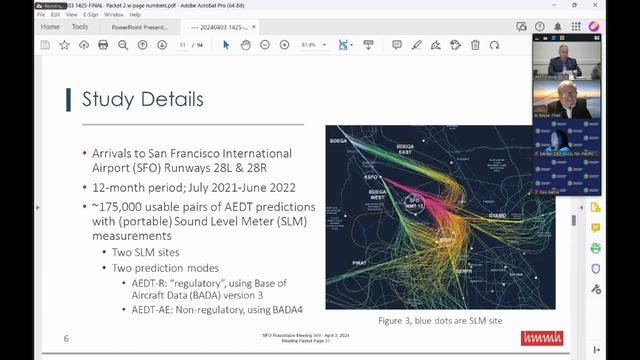This screenshot has width=640, height=360.
Task: Open the Window menu
Action: click(x=114, y=14)
